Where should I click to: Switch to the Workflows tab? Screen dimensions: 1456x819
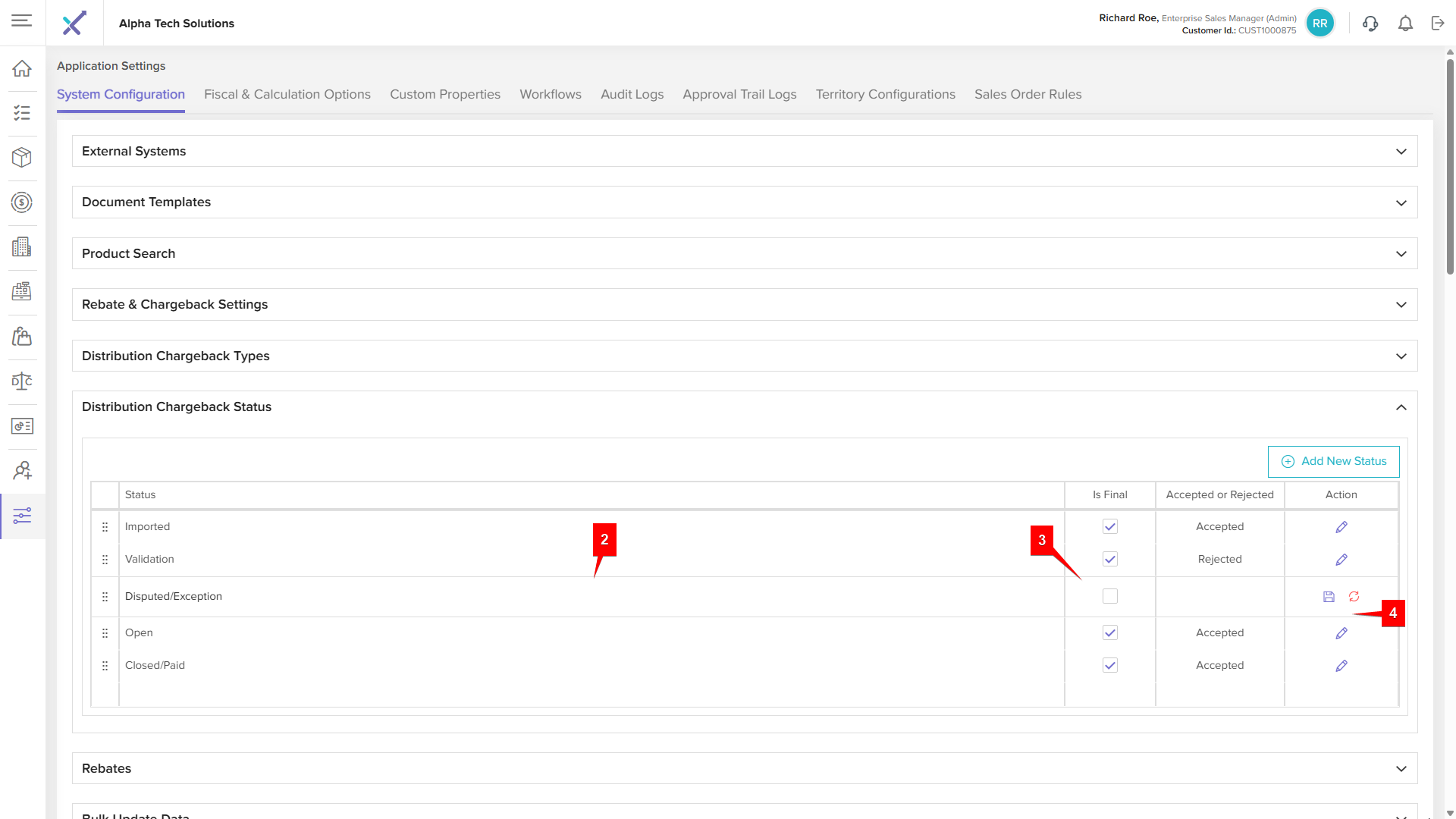550,94
